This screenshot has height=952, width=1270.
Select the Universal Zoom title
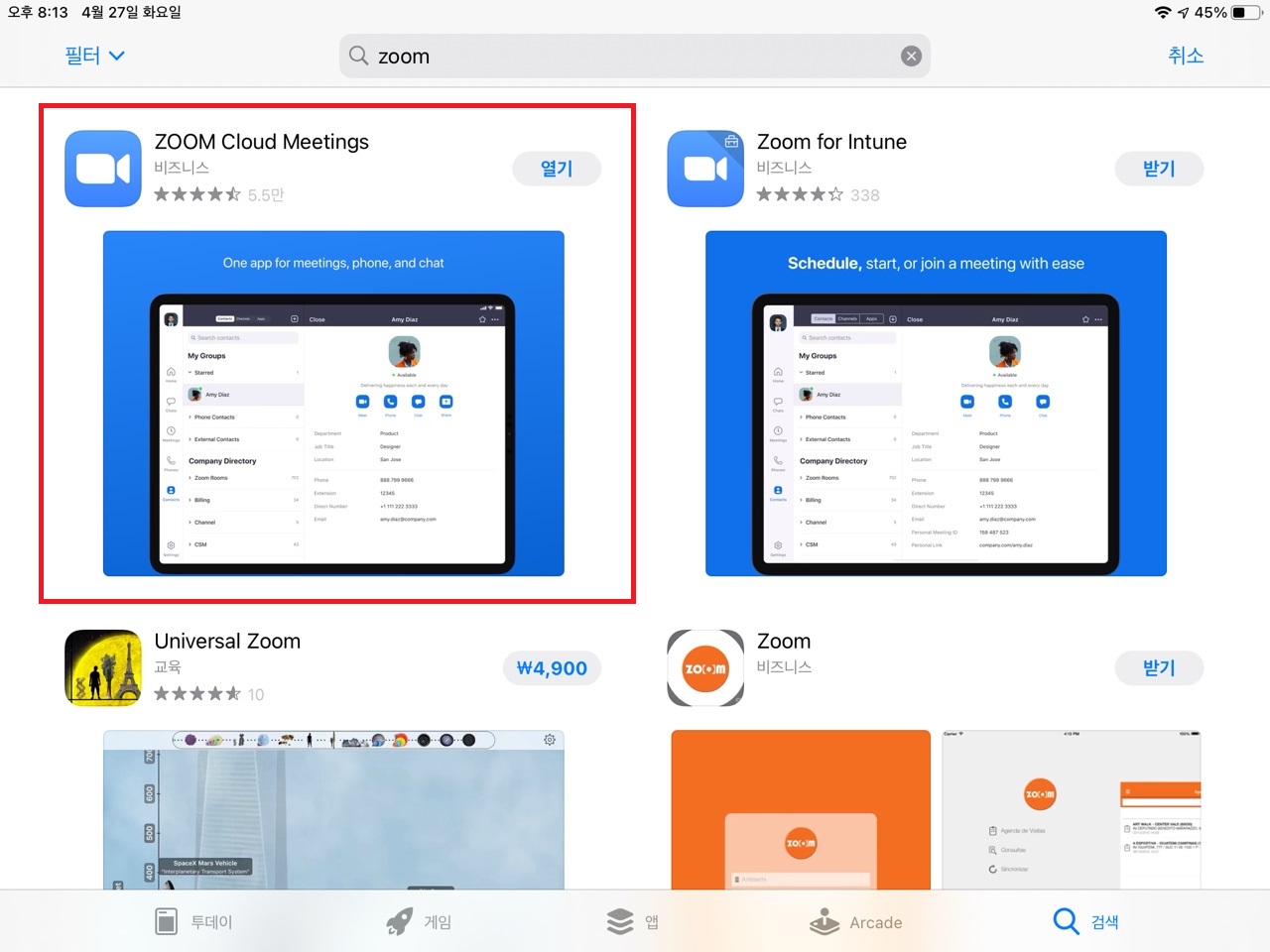click(x=227, y=641)
